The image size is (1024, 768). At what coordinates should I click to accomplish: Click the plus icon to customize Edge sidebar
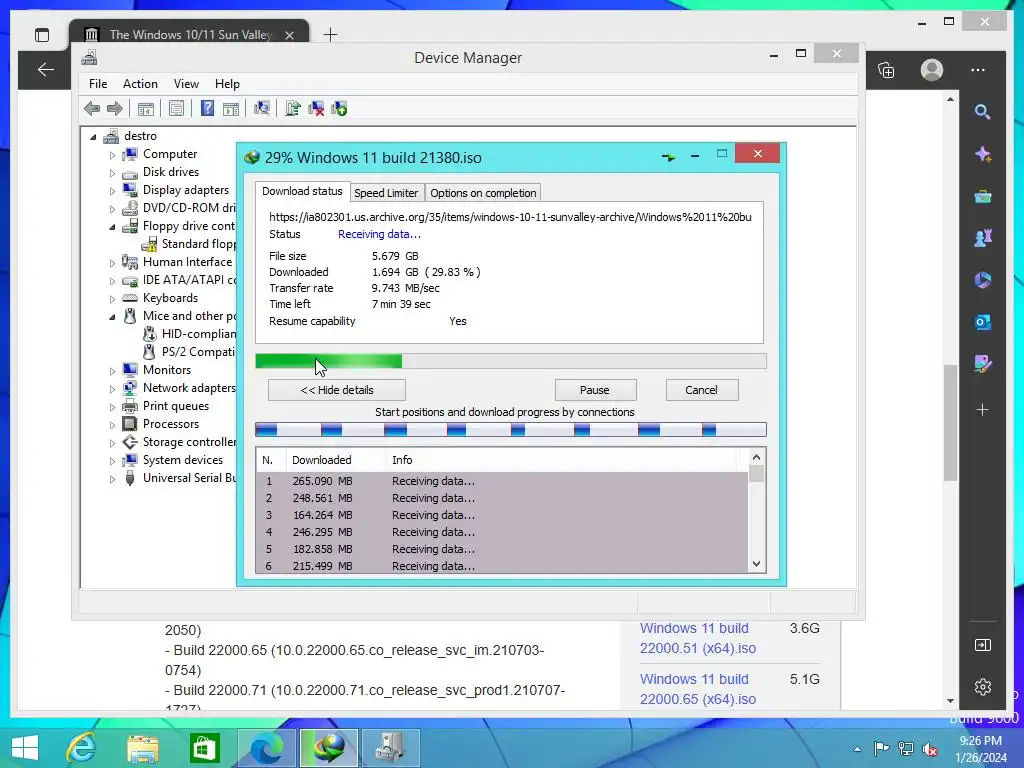[982, 409]
